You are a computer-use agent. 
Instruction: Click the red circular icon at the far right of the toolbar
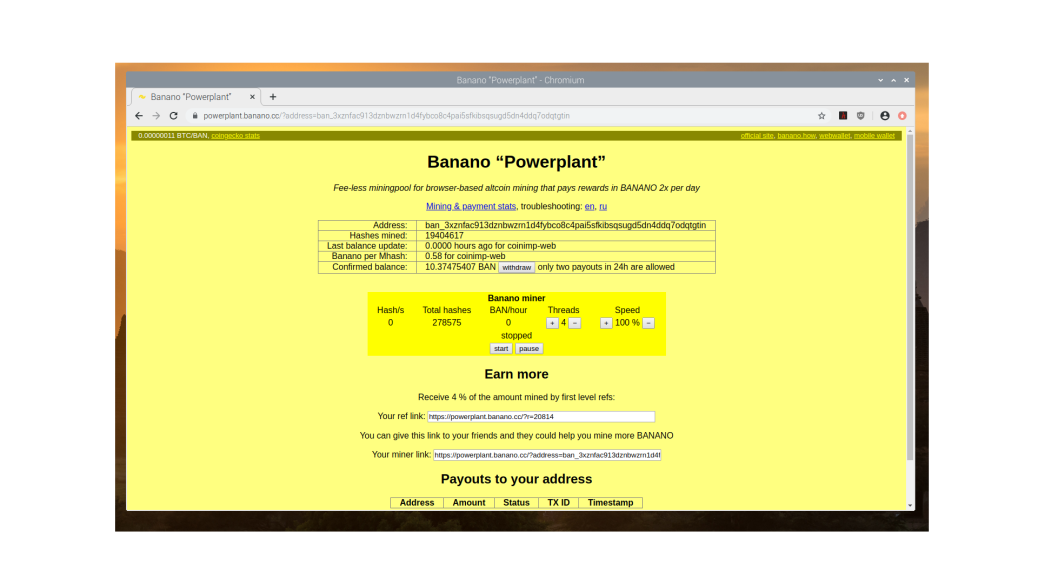pyautogui.click(x=902, y=116)
